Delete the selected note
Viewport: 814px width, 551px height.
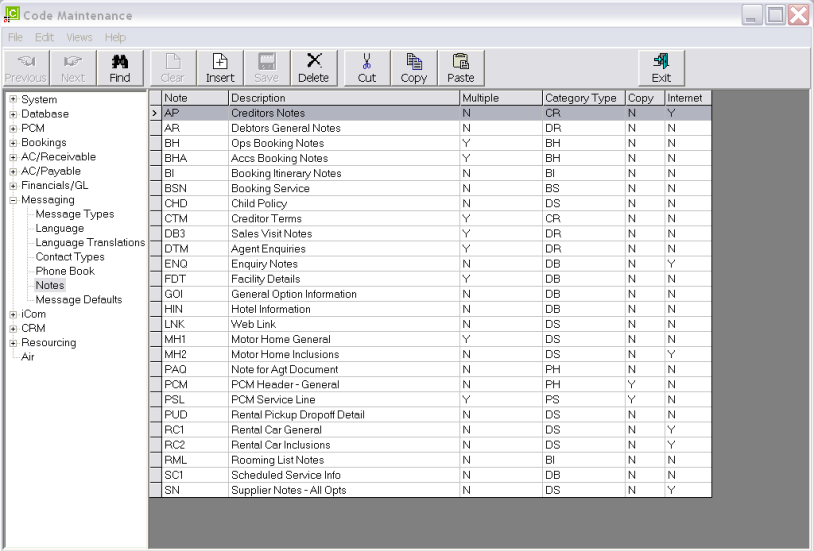pyautogui.click(x=314, y=68)
